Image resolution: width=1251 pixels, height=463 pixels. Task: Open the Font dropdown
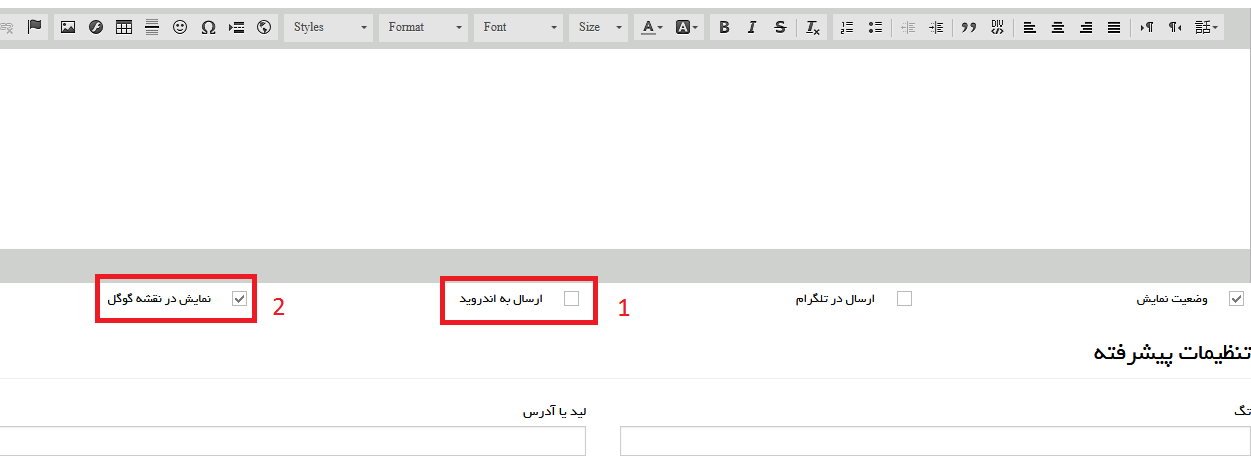(519, 27)
